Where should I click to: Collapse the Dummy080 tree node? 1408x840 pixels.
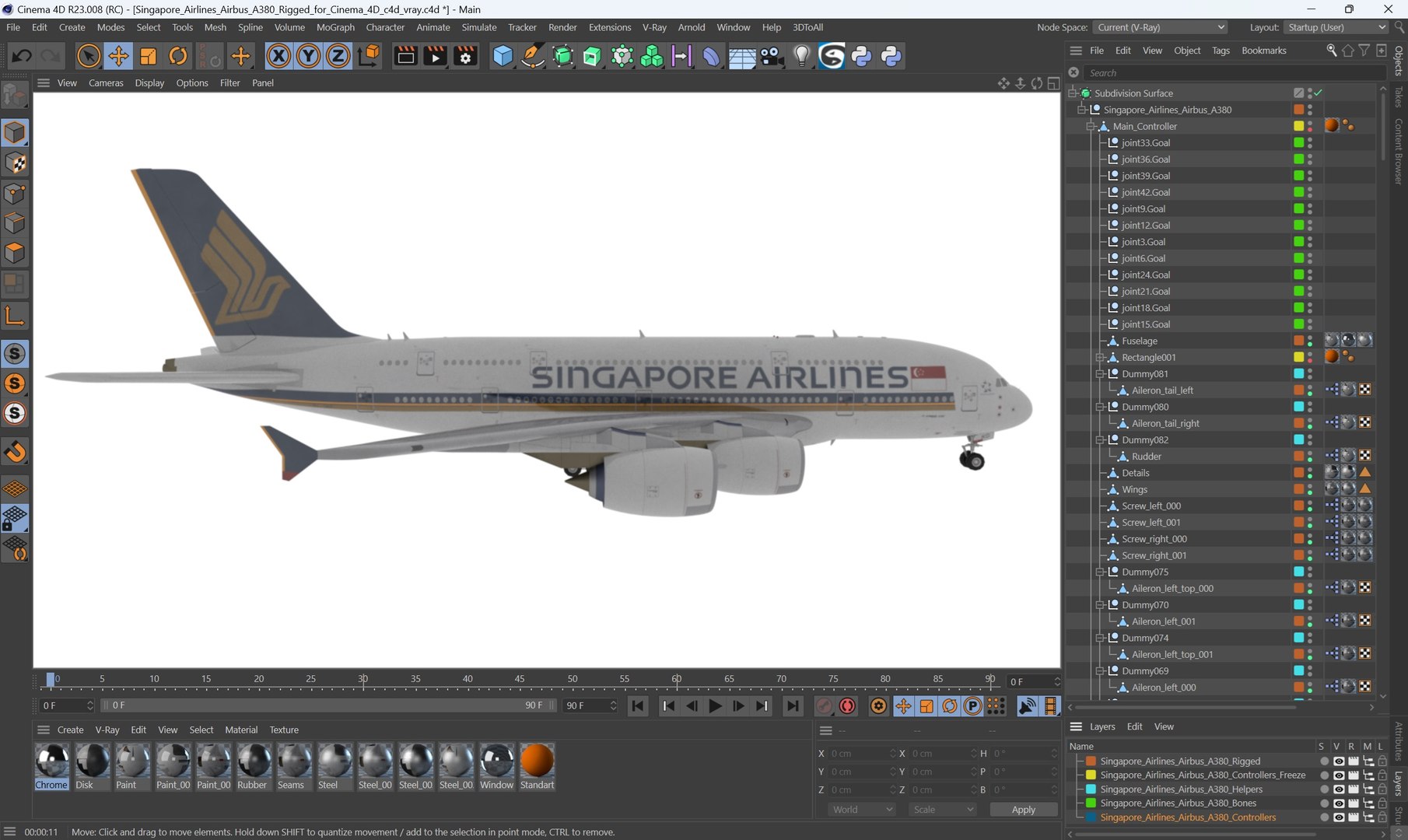pos(1101,407)
